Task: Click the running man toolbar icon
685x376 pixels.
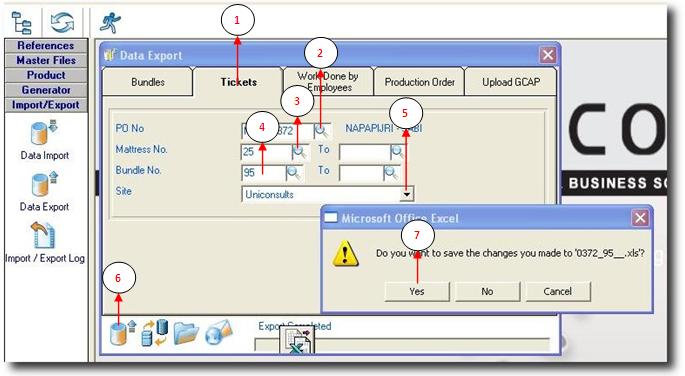Action: (110, 22)
